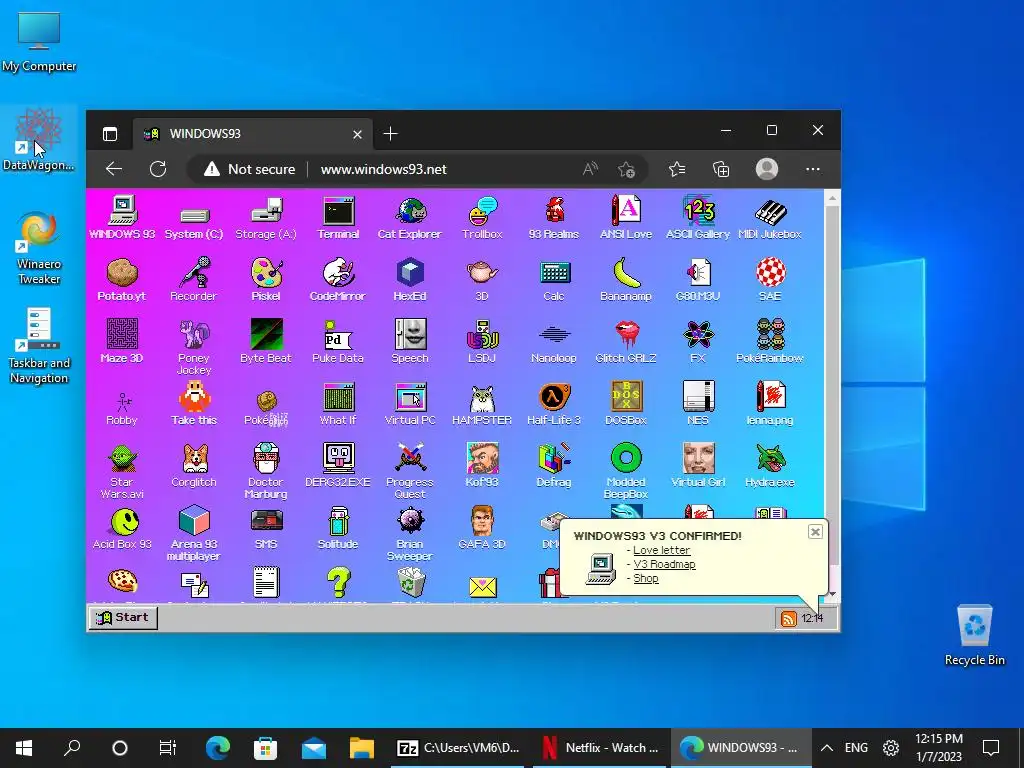Open Storage (A:) floppy drive
The height and width of the screenshot is (768, 1024).
266,218
